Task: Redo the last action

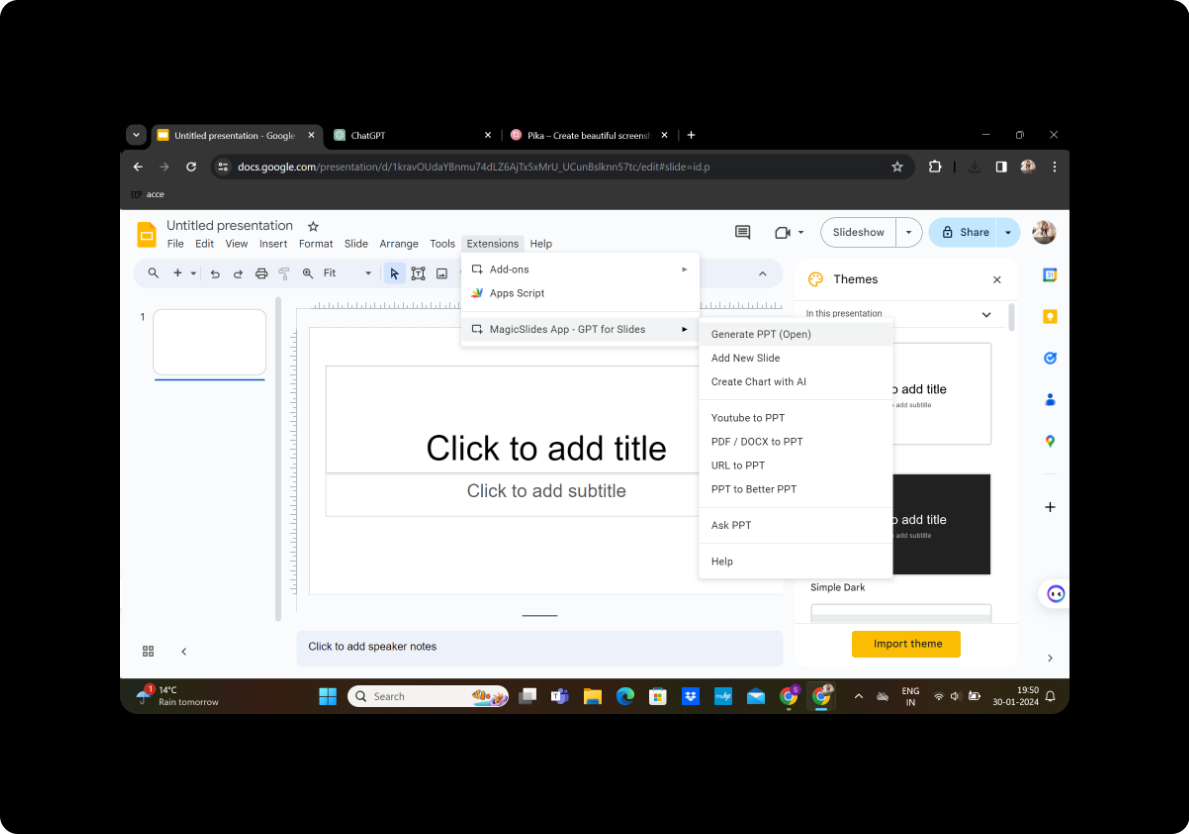Action: 238,274
